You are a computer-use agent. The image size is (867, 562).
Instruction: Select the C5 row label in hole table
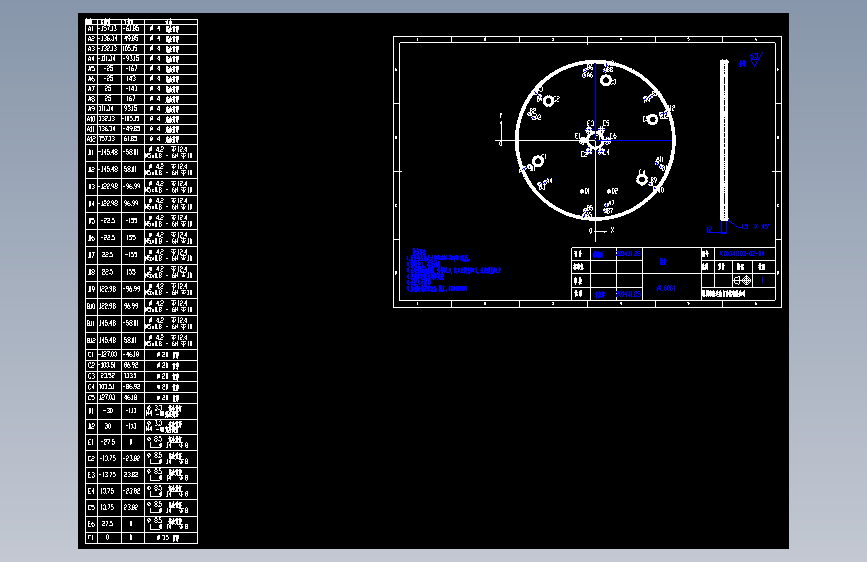(91, 398)
